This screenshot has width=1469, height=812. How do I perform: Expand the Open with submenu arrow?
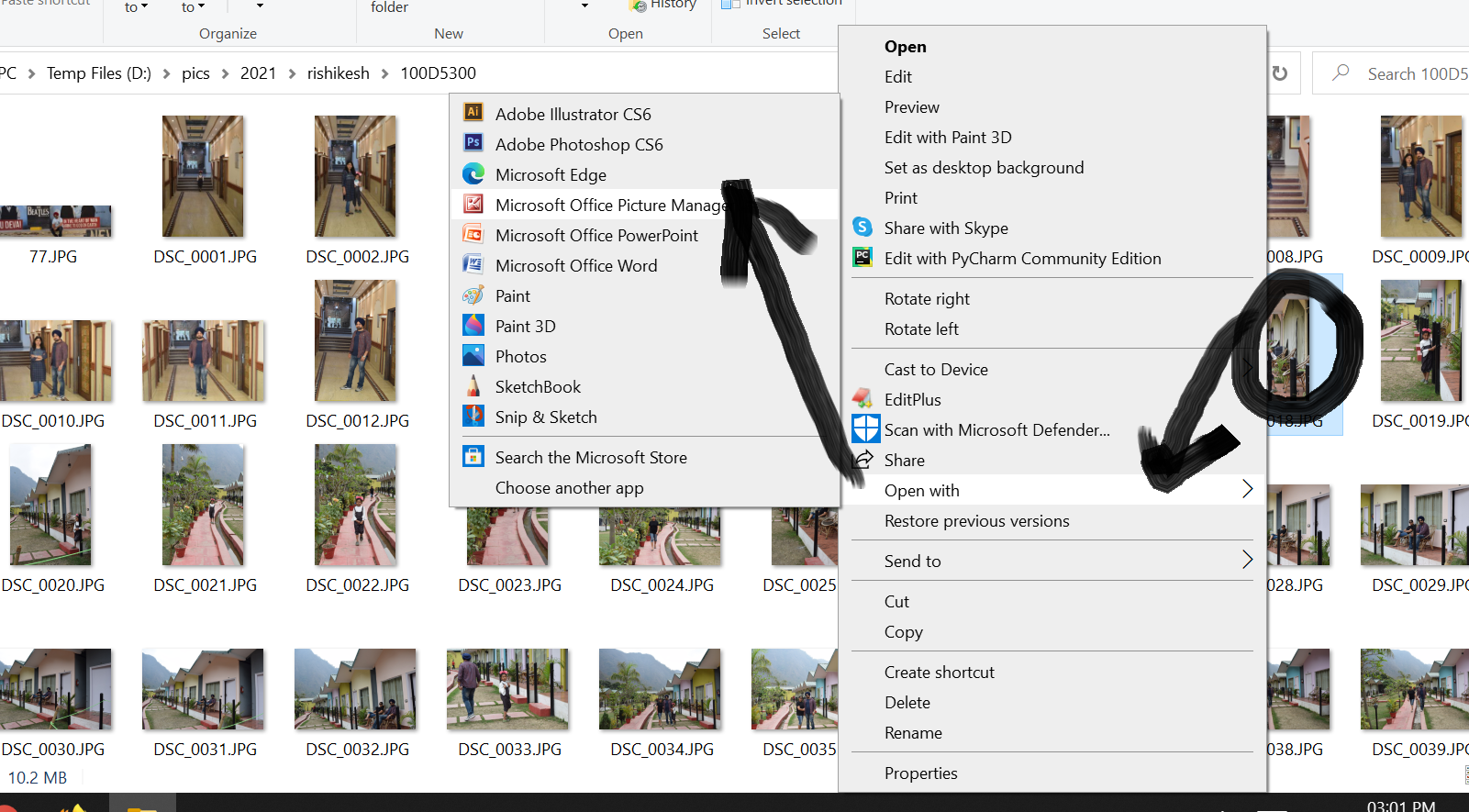1247,489
